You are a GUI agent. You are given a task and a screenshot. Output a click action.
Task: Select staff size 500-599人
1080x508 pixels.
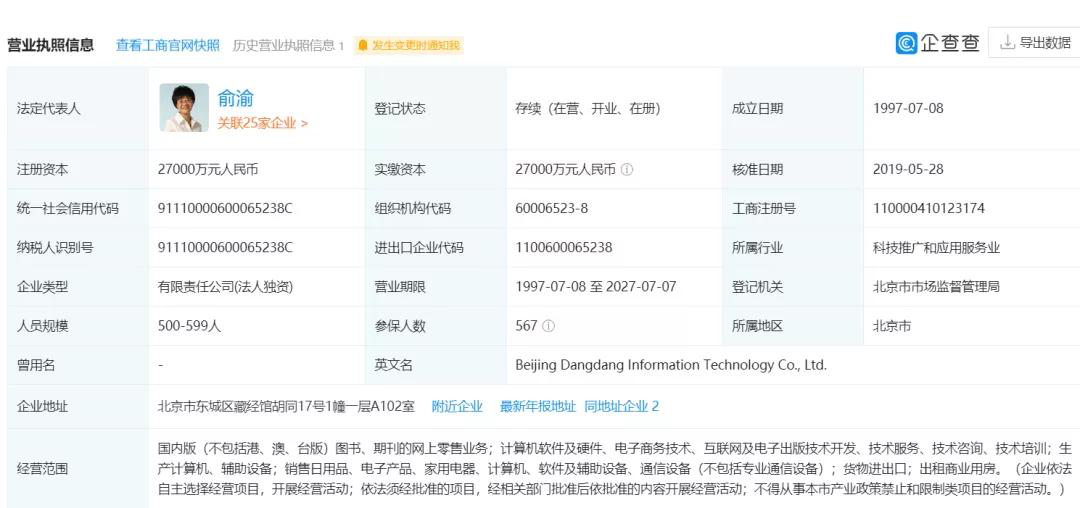click(189, 326)
